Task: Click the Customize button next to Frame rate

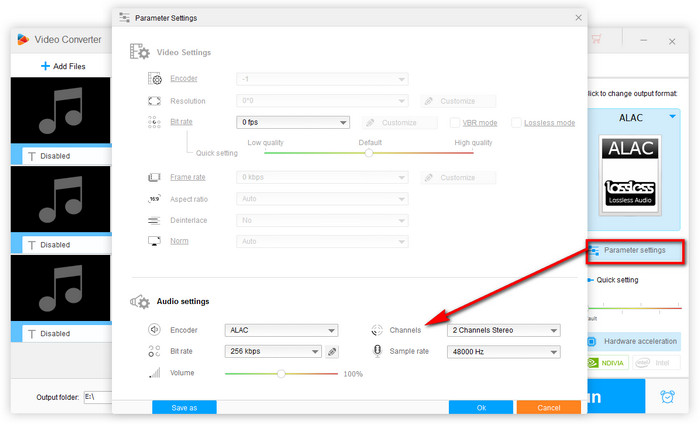Action: [458, 177]
